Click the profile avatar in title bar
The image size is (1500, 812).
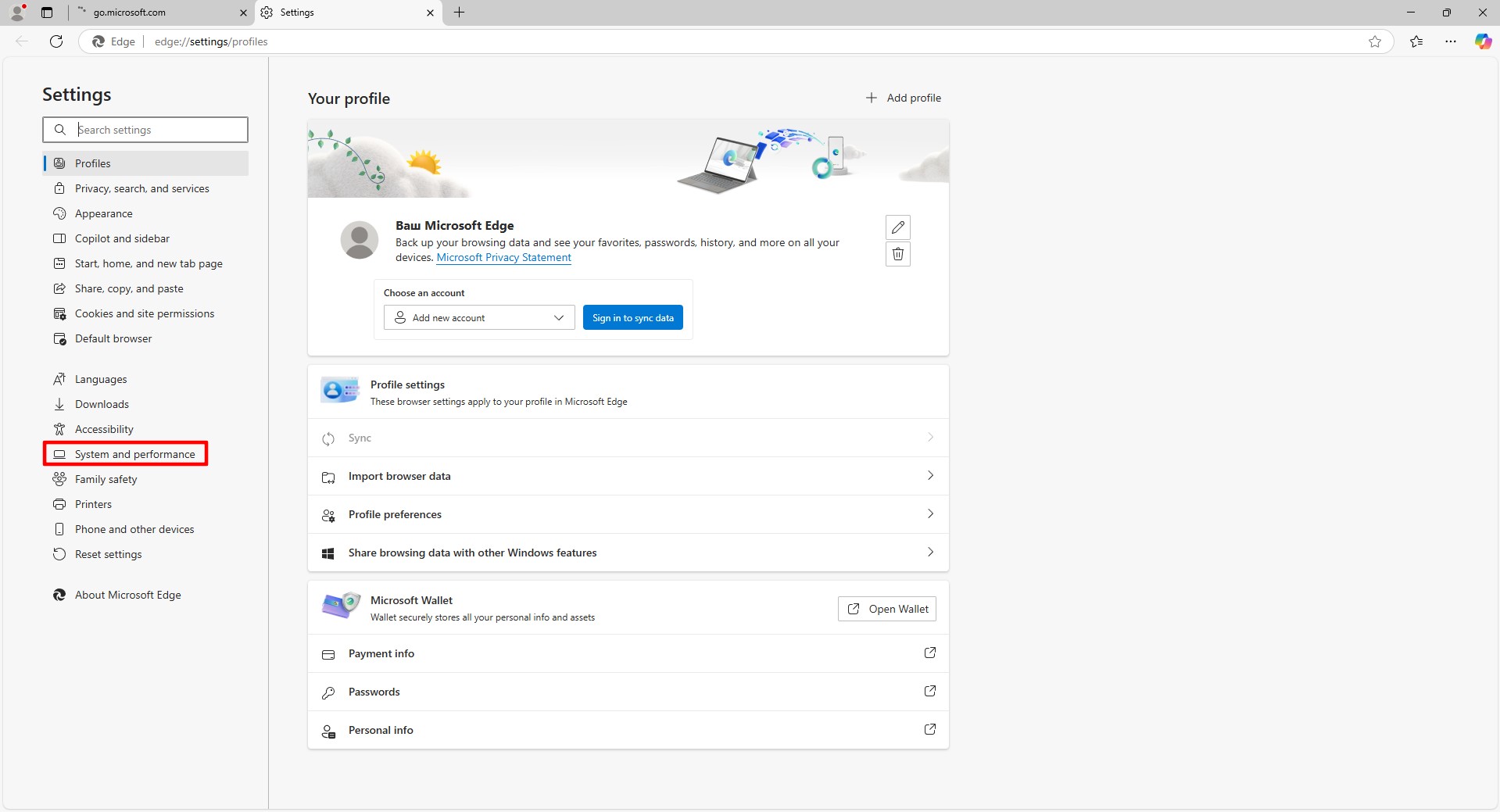click(17, 13)
